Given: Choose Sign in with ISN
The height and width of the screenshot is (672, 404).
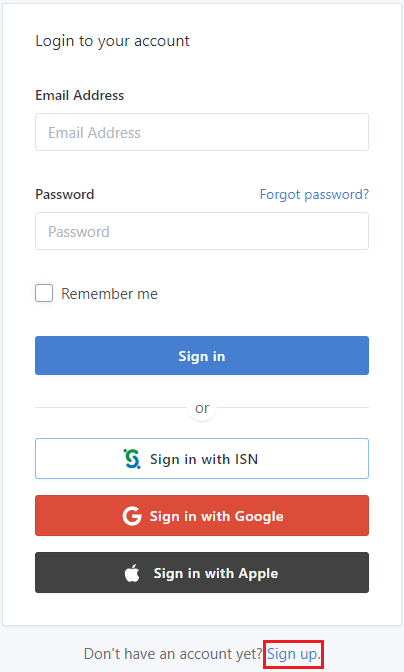Looking at the screenshot, I should coord(202,459).
